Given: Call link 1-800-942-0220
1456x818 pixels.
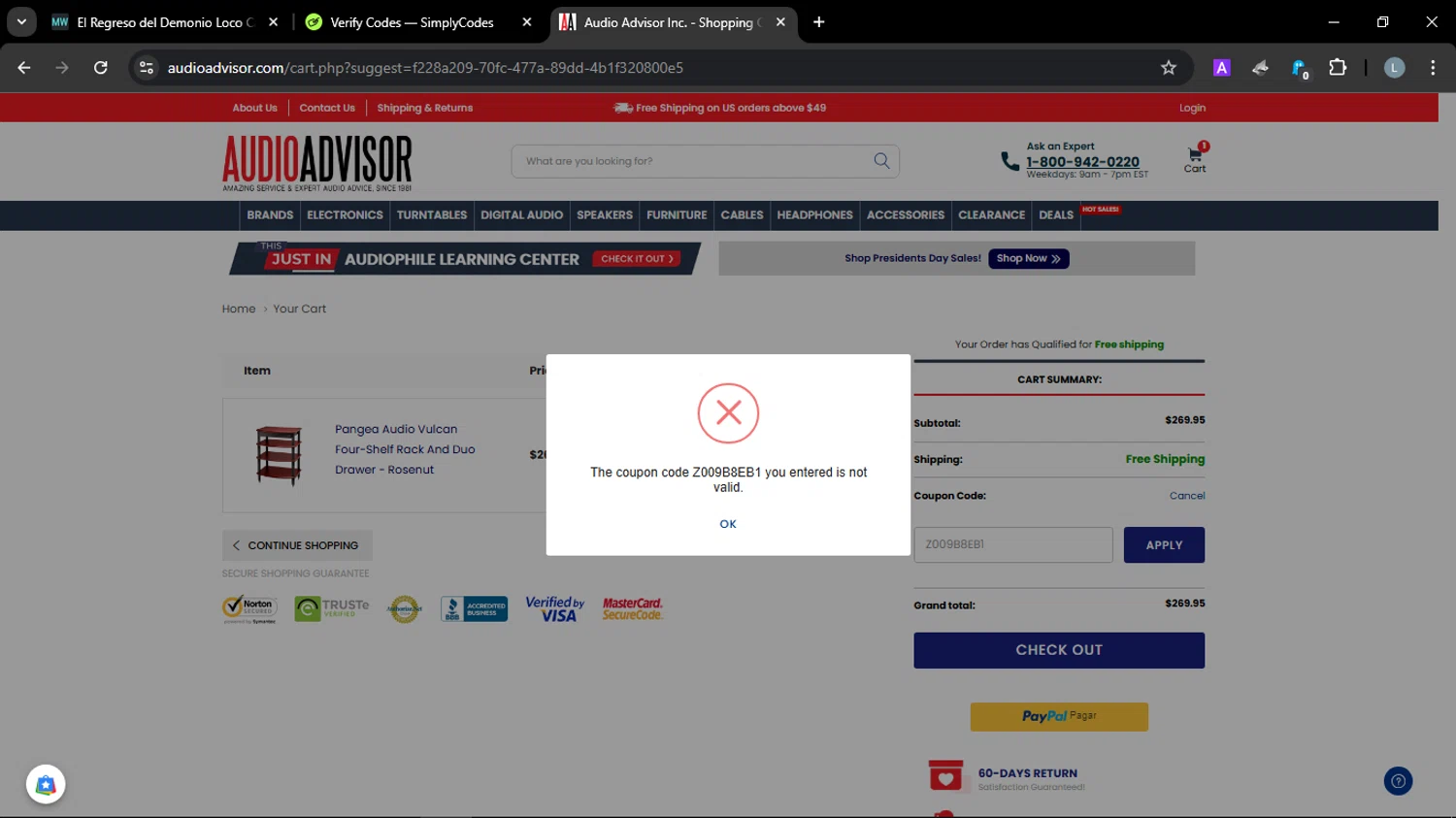Looking at the screenshot, I should point(1082,162).
